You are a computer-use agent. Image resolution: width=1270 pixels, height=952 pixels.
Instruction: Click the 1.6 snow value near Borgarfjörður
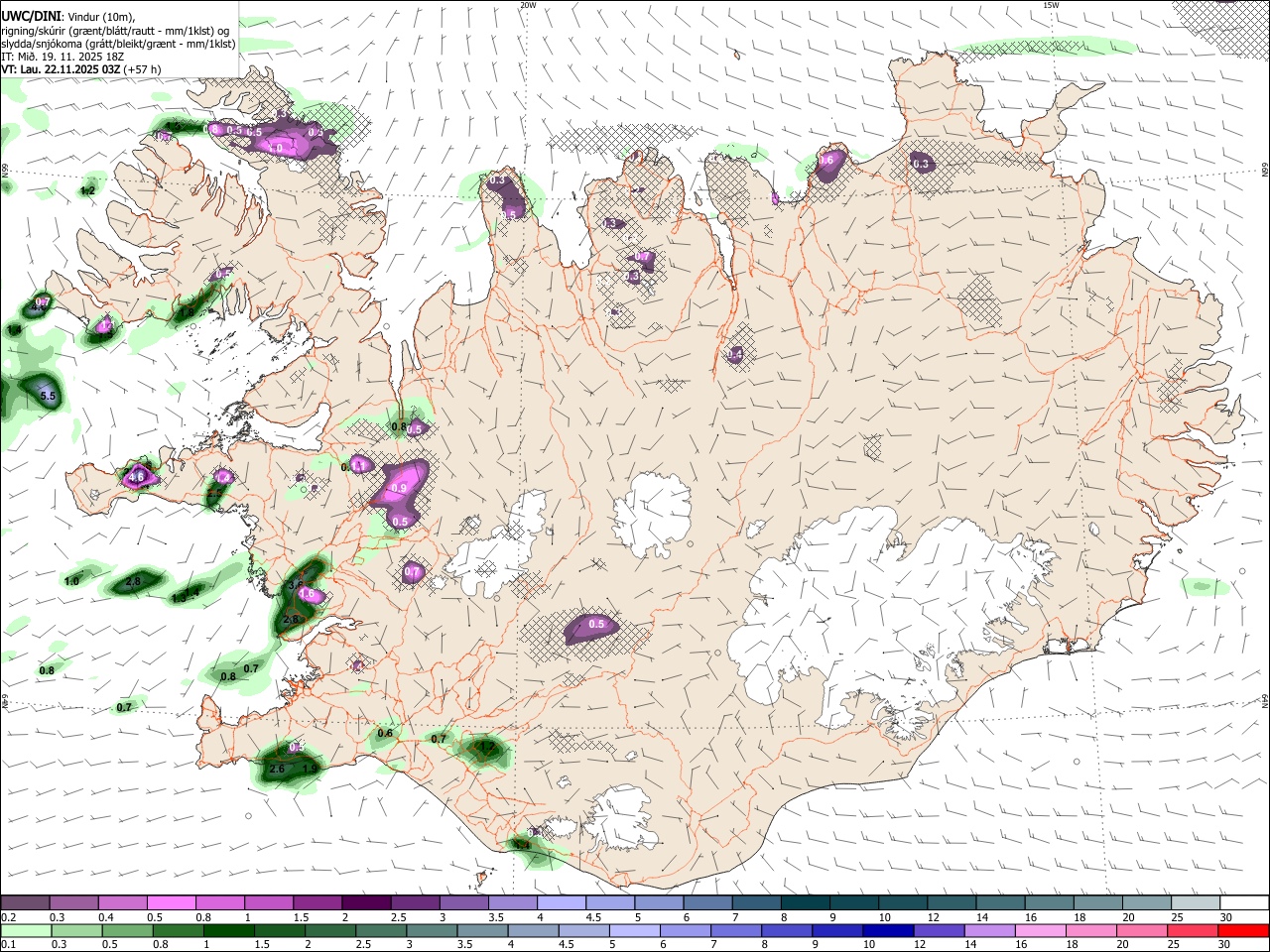tap(307, 594)
